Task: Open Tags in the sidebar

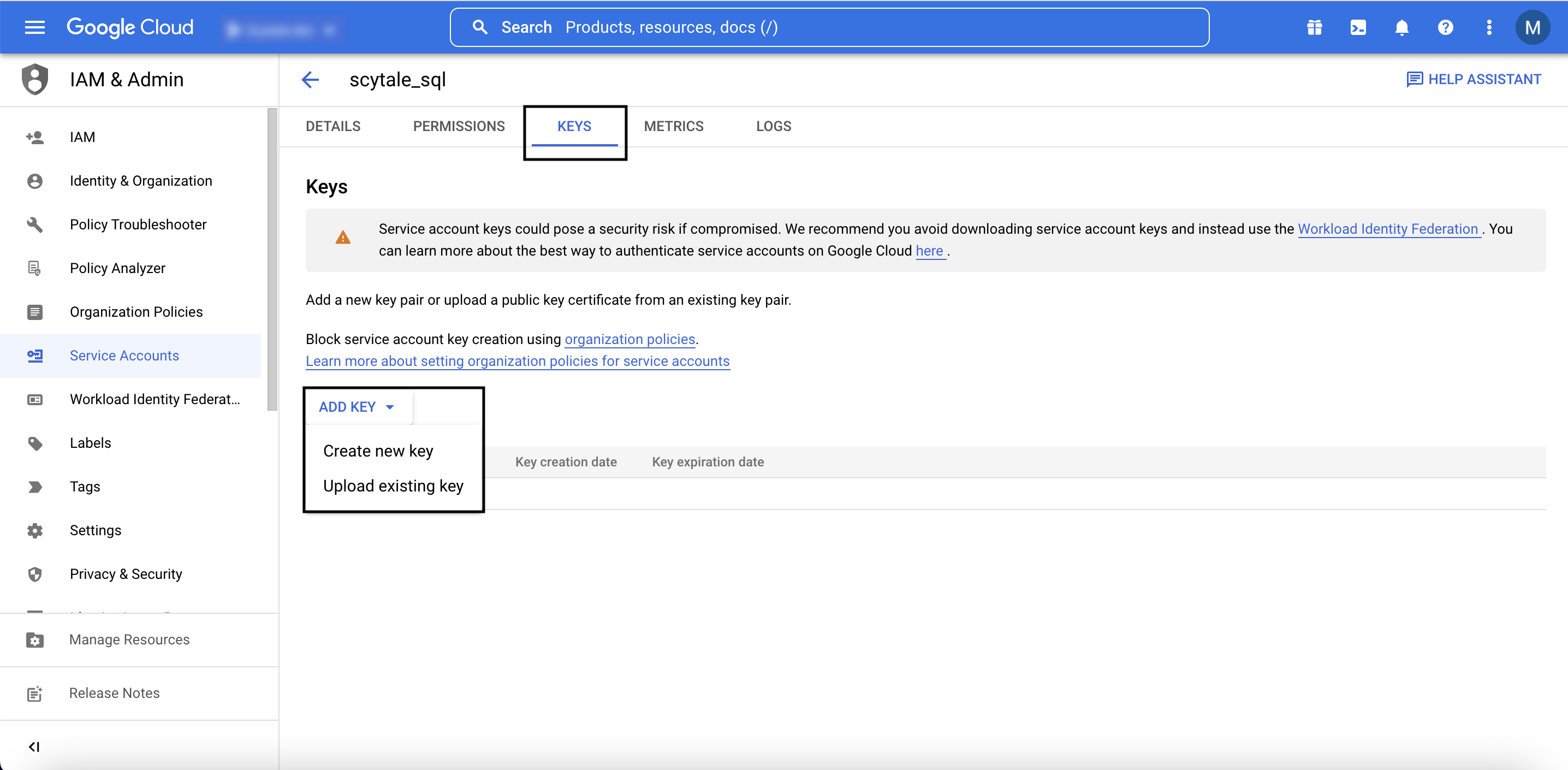Action: tap(130, 487)
